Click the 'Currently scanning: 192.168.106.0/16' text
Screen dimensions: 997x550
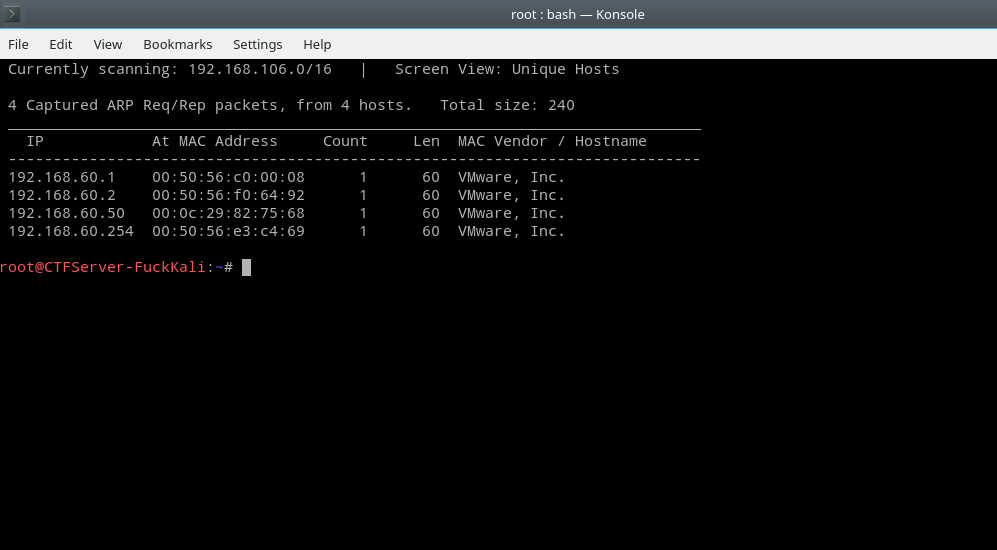tap(170, 69)
